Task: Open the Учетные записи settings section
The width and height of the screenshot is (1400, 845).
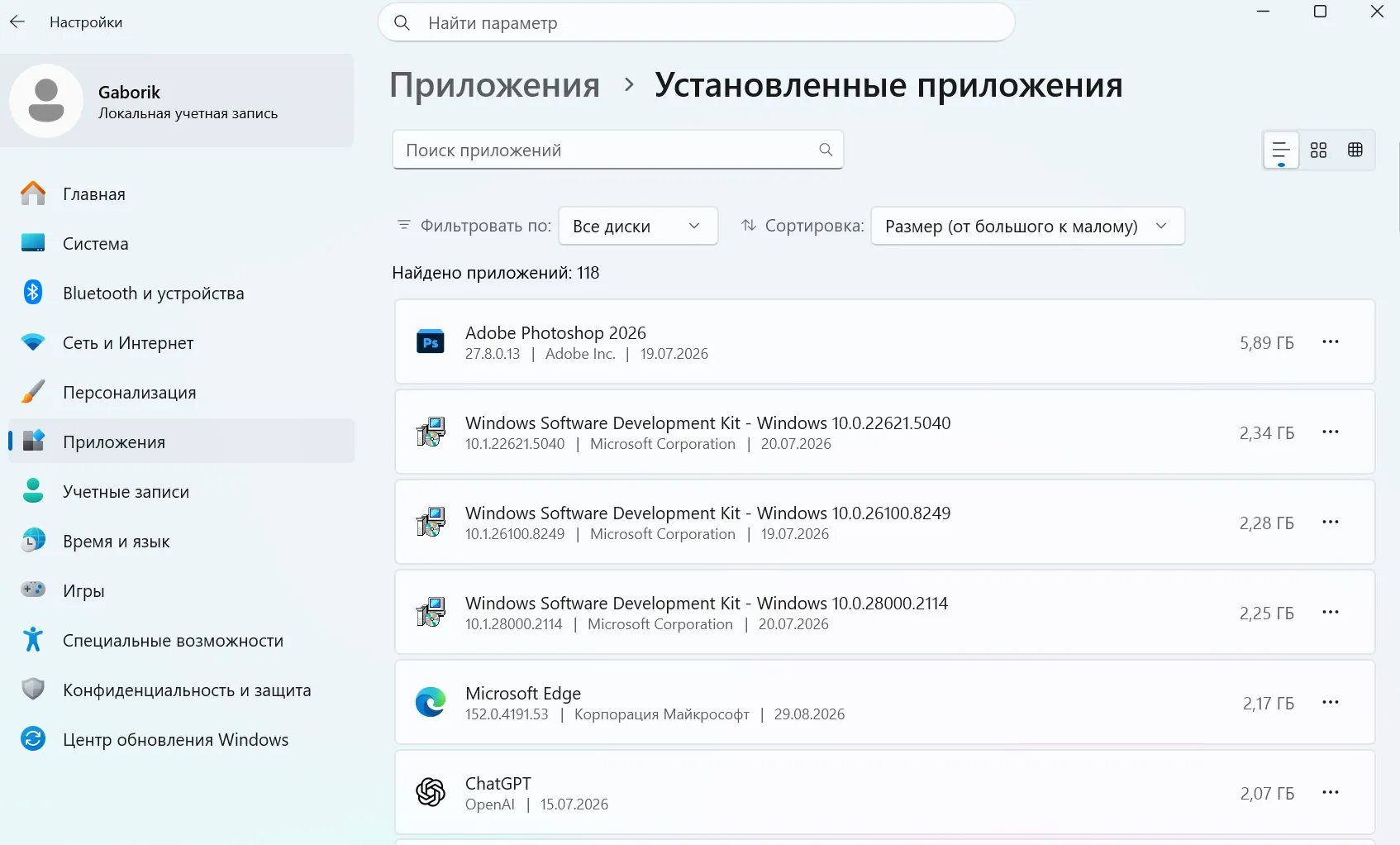Action: [x=181, y=491]
